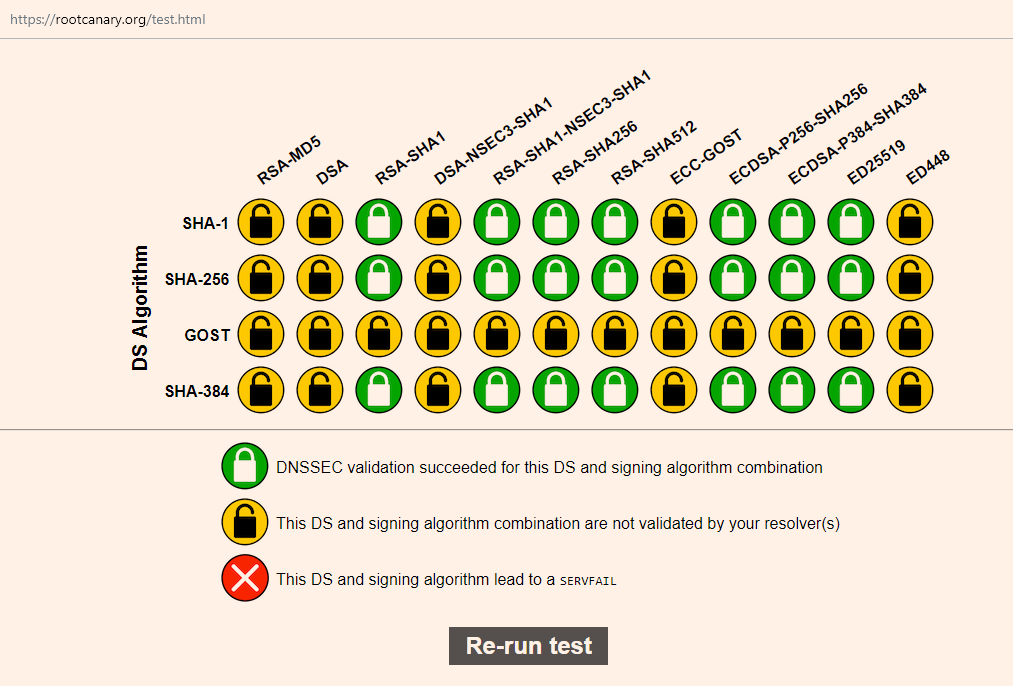Click SHA-384 row lock under ED448
The image size is (1013, 686).
910,390
